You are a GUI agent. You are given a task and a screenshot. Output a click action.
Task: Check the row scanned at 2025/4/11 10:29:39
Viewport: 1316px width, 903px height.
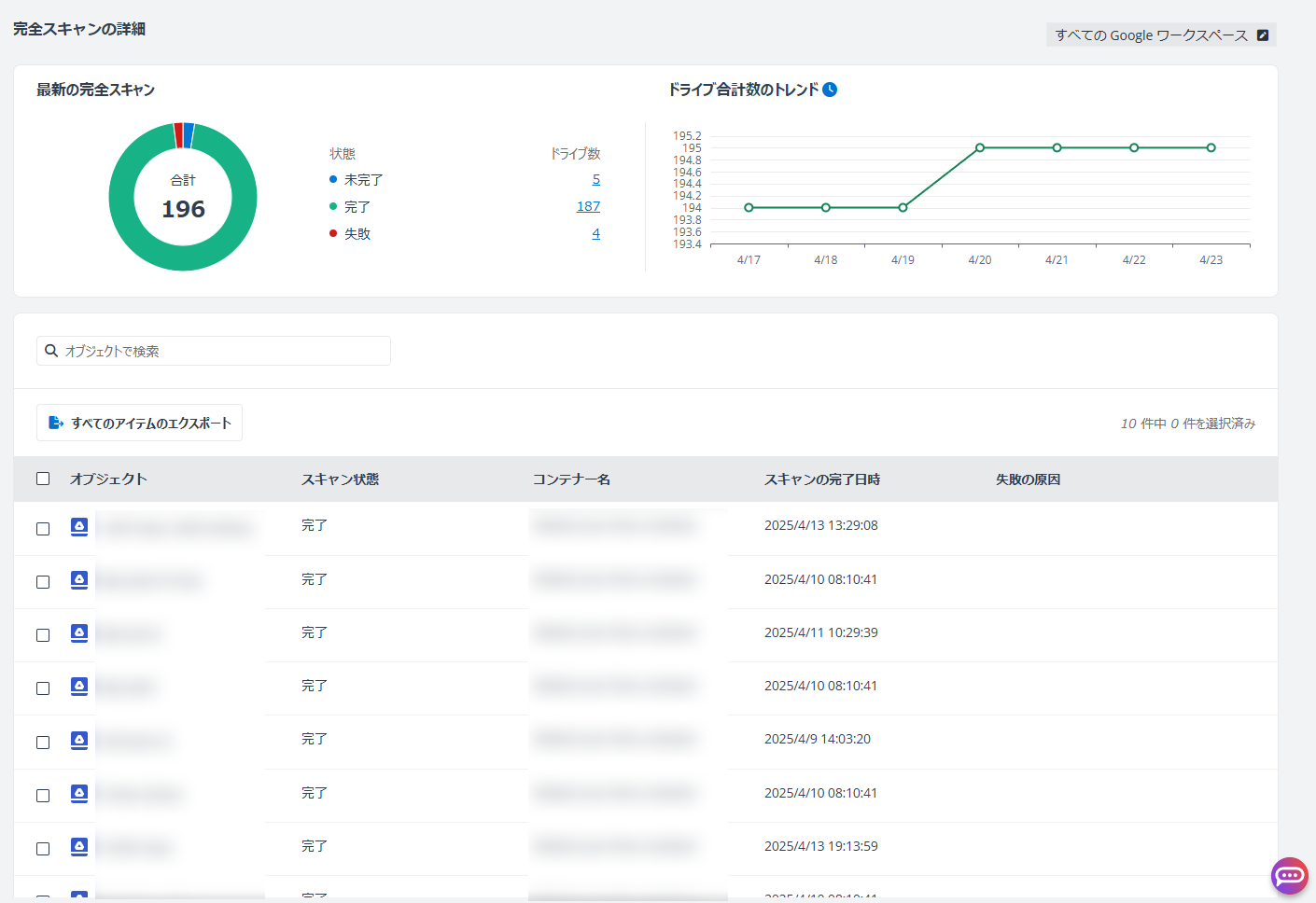coord(43,635)
